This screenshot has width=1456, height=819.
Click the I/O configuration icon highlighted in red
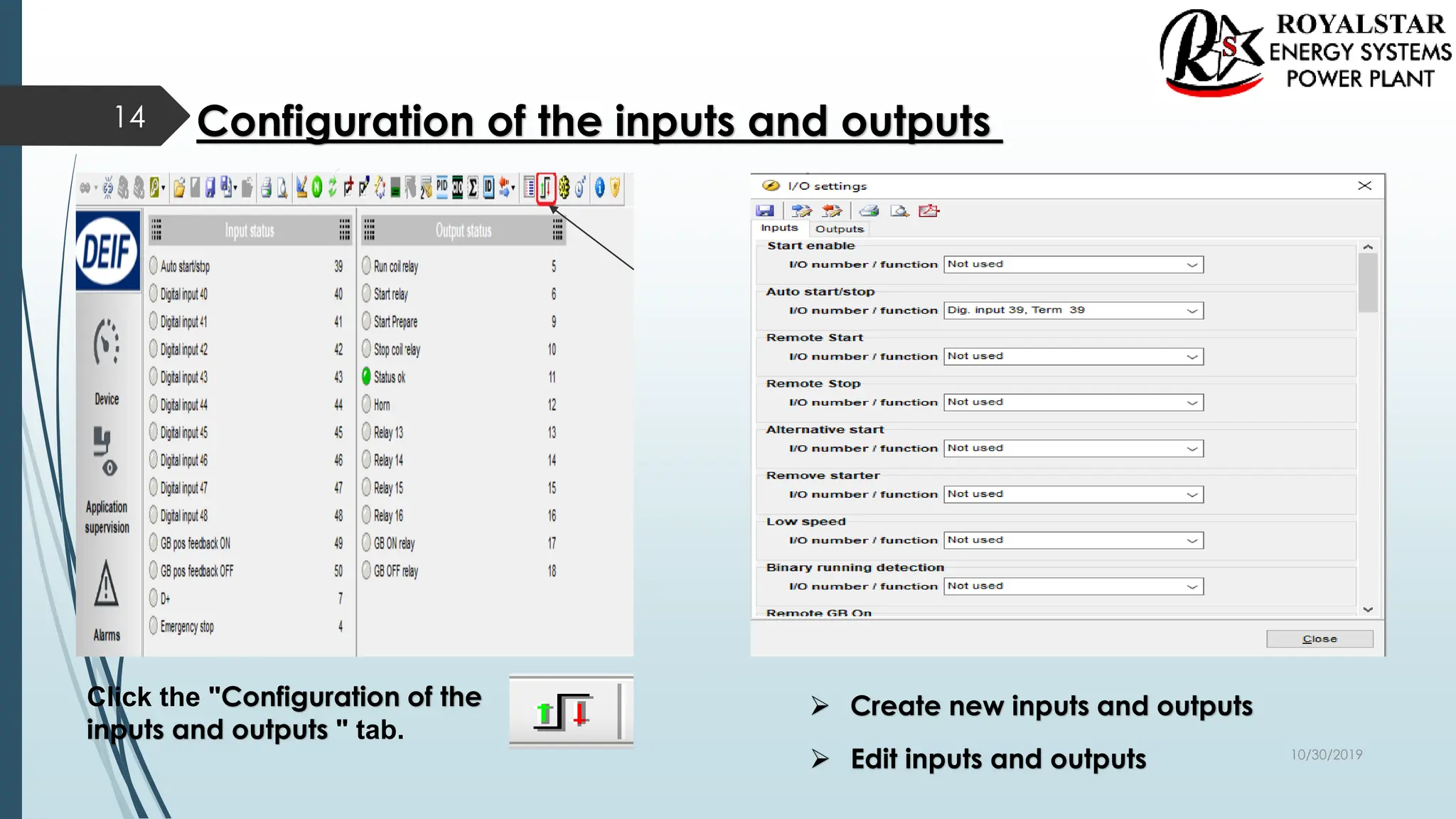[x=545, y=188]
